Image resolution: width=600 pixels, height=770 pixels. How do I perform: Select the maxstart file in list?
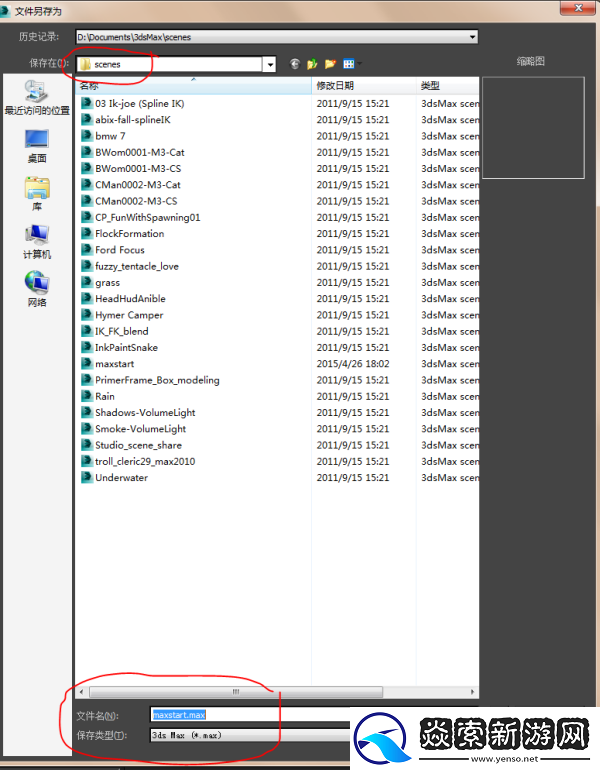click(114, 364)
